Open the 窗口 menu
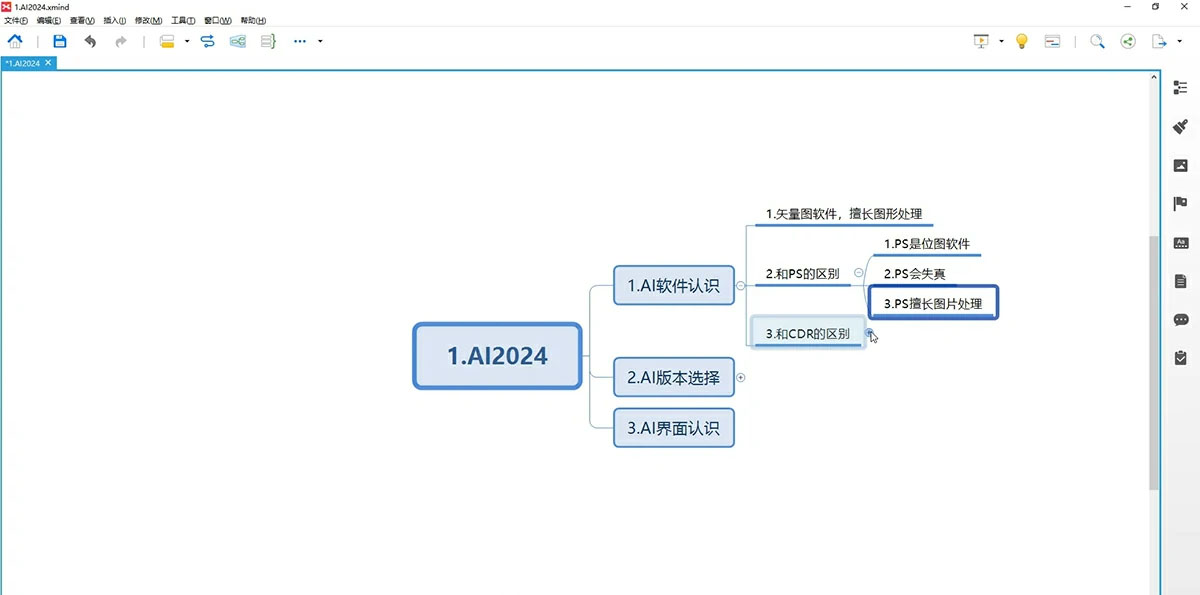Image resolution: width=1200 pixels, height=595 pixels. [x=217, y=20]
